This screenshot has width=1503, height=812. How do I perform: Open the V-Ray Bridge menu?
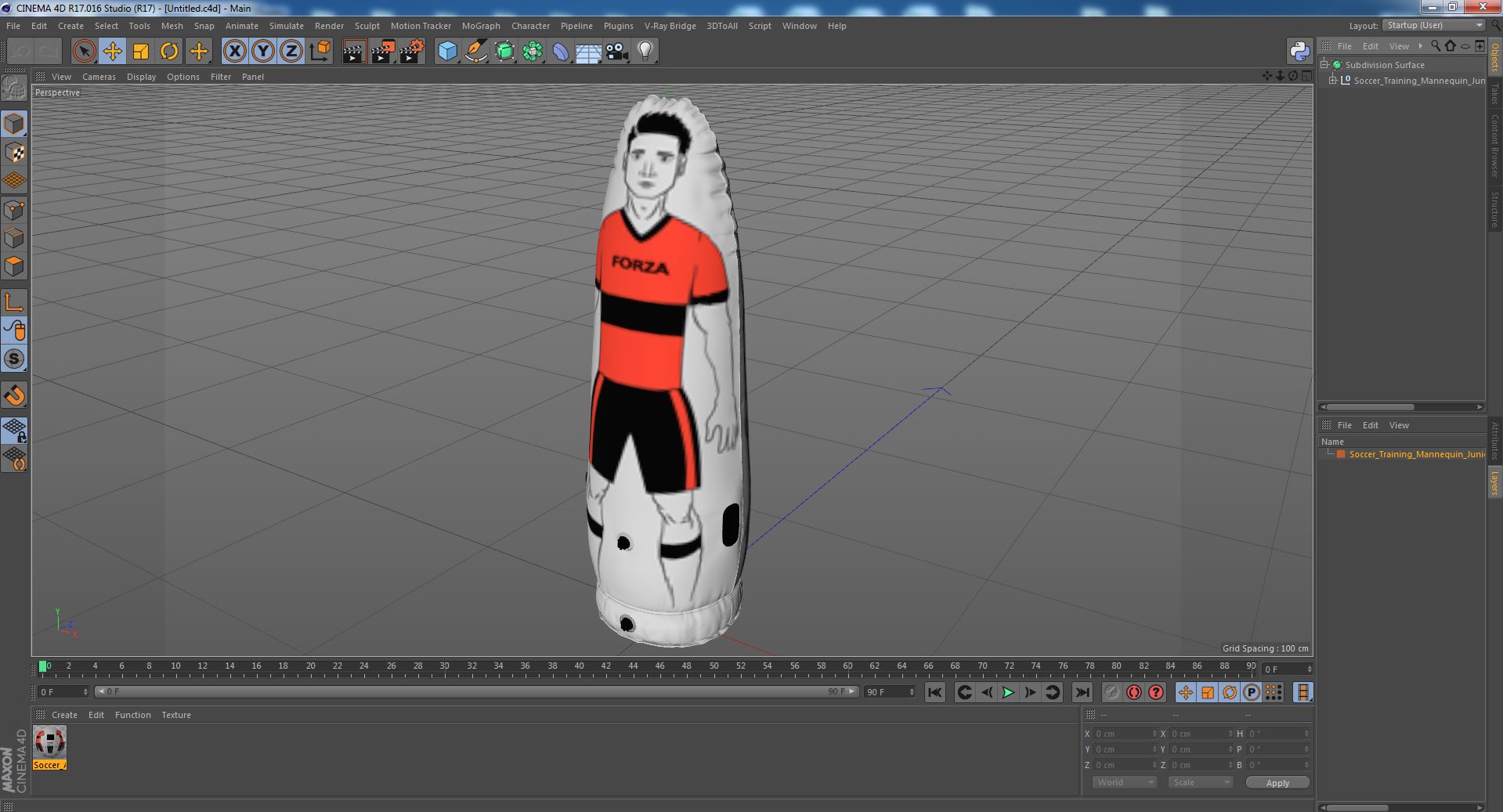(x=670, y=26)
